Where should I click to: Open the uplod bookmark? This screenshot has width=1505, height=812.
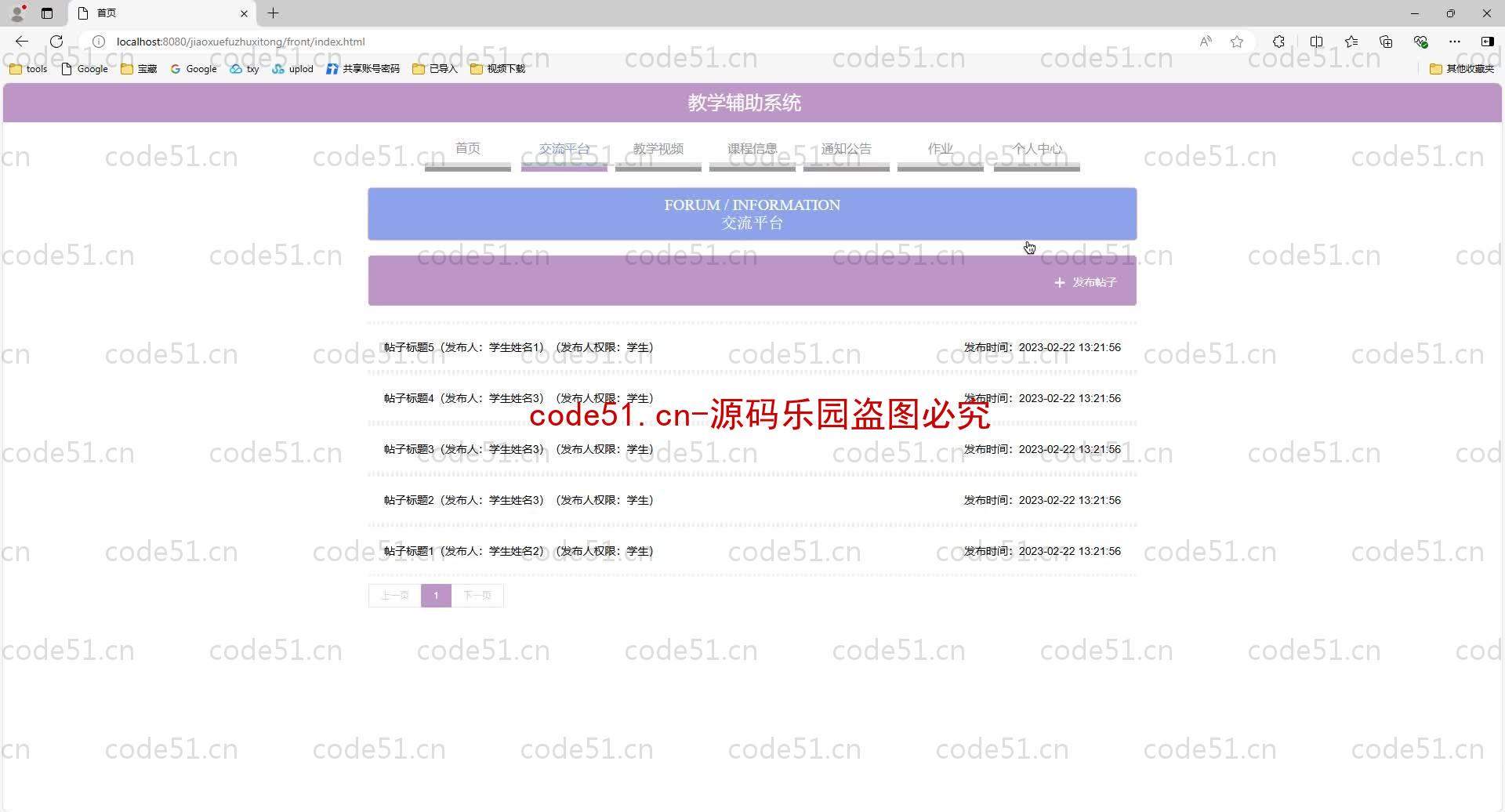pos(292,69)
